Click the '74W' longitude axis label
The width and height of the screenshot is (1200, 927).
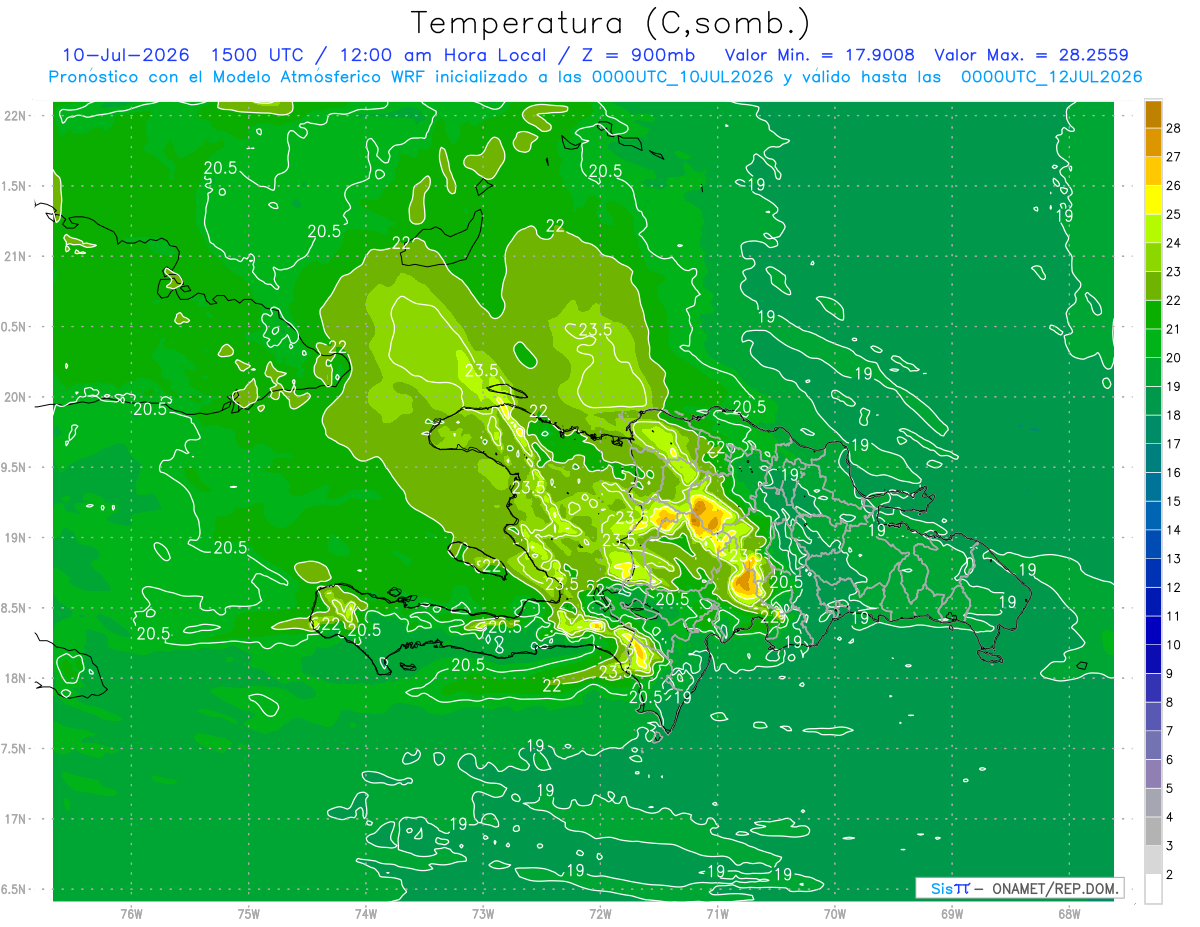click(366, 914)
